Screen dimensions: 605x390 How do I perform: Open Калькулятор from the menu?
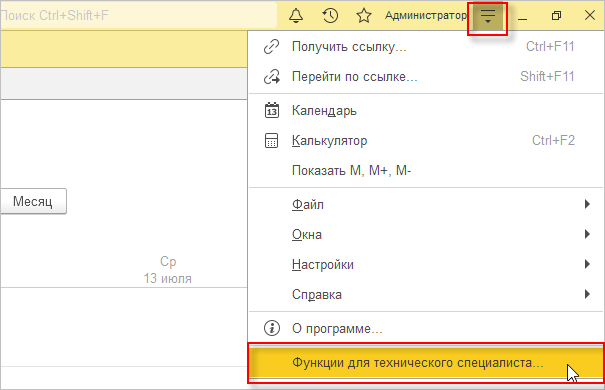[x=426, y=140]
